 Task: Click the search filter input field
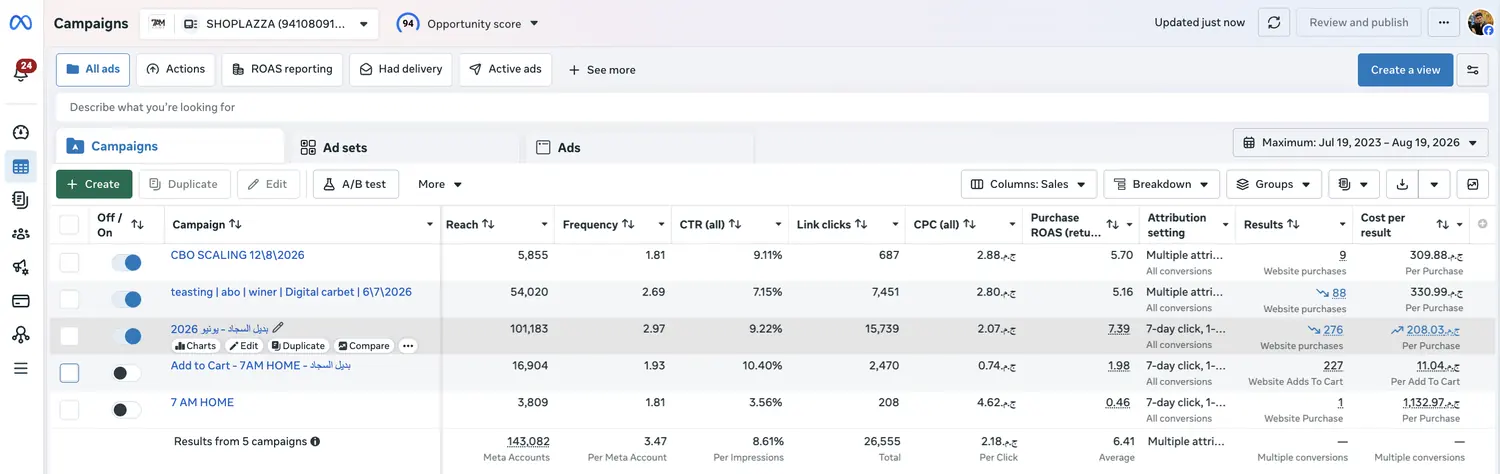click(770, 107)
